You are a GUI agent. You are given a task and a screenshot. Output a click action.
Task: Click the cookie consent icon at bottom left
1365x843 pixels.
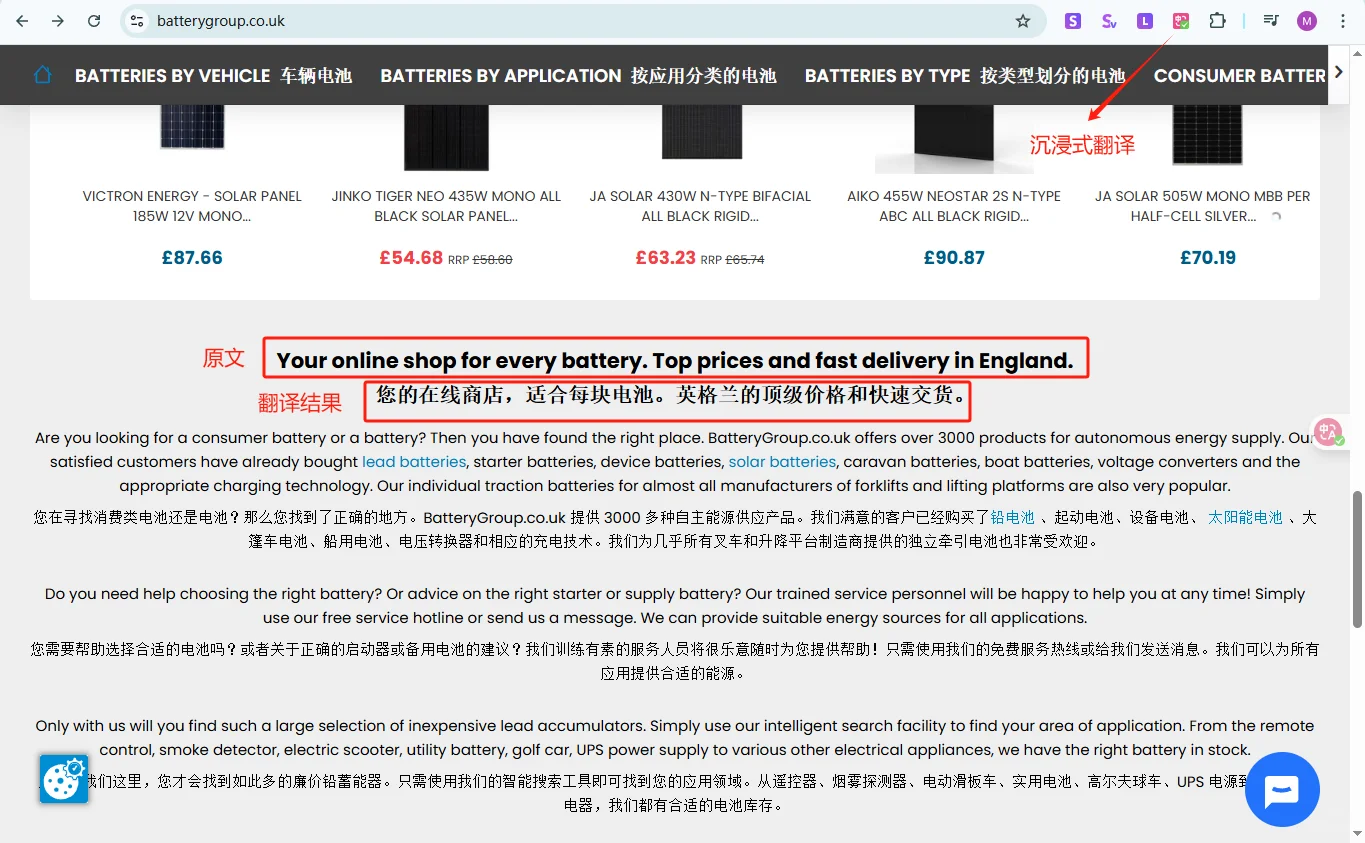pos(63,777)
